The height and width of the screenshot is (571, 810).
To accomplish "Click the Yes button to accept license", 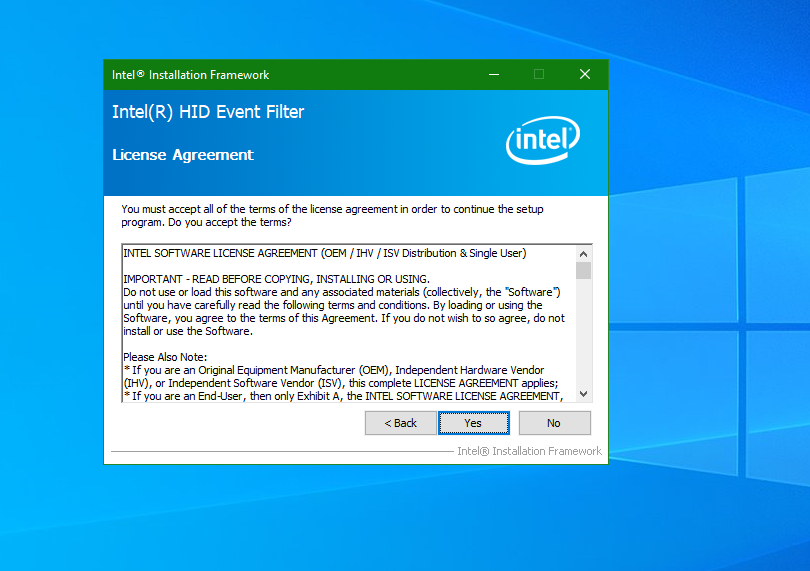I will (474, 423).
